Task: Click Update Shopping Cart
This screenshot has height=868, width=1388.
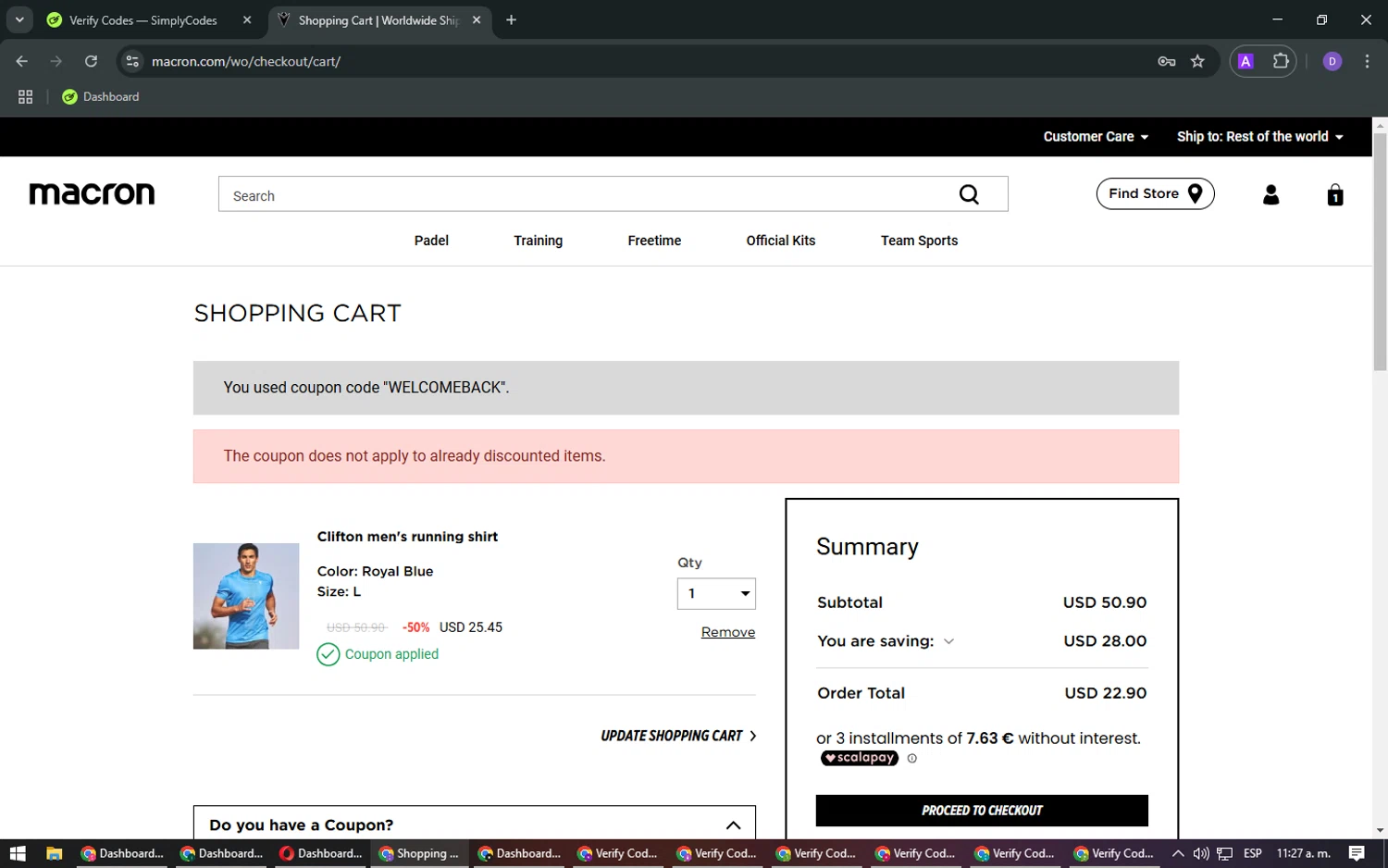Action: click(x=678, y=736)
